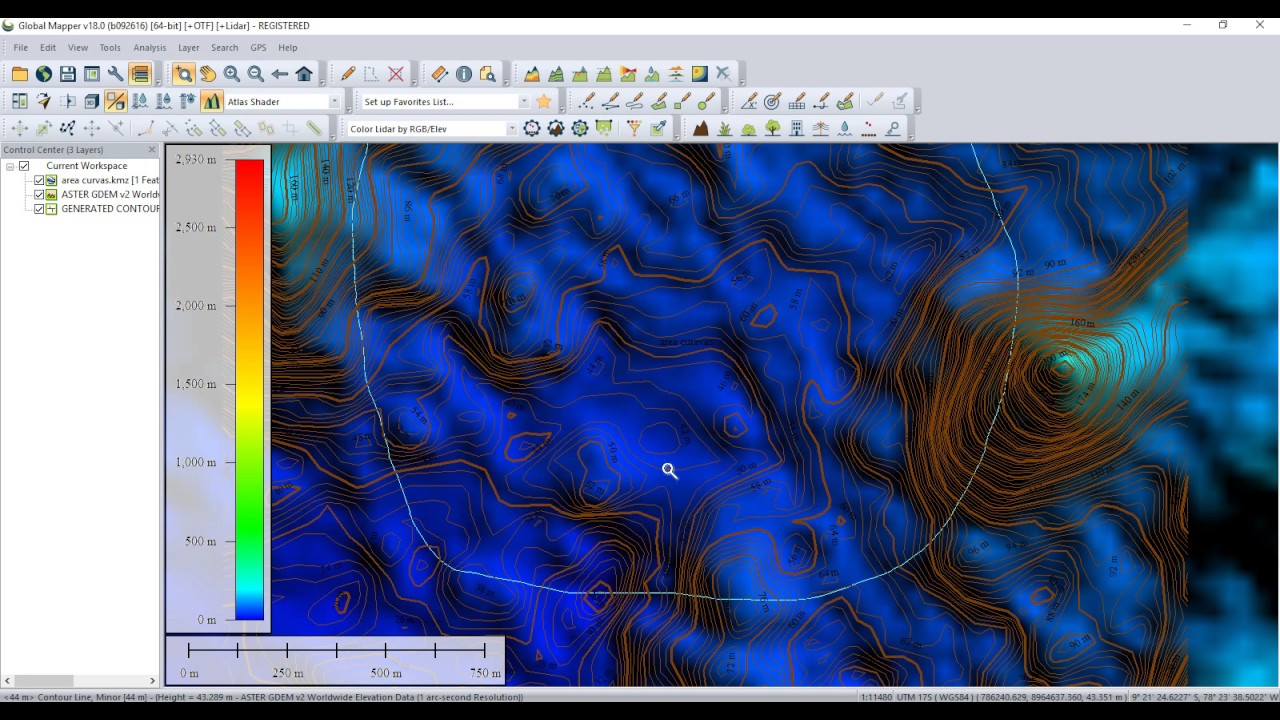This screenshot has width=1280, height=720.
Task: Open a data file via folder icon
Action: (20, 74)
